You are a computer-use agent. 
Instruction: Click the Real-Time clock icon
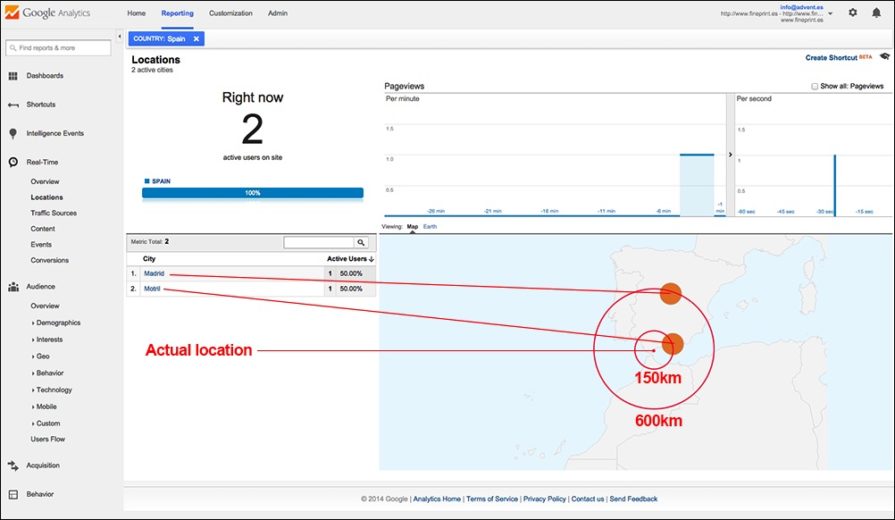coord(13,162)
